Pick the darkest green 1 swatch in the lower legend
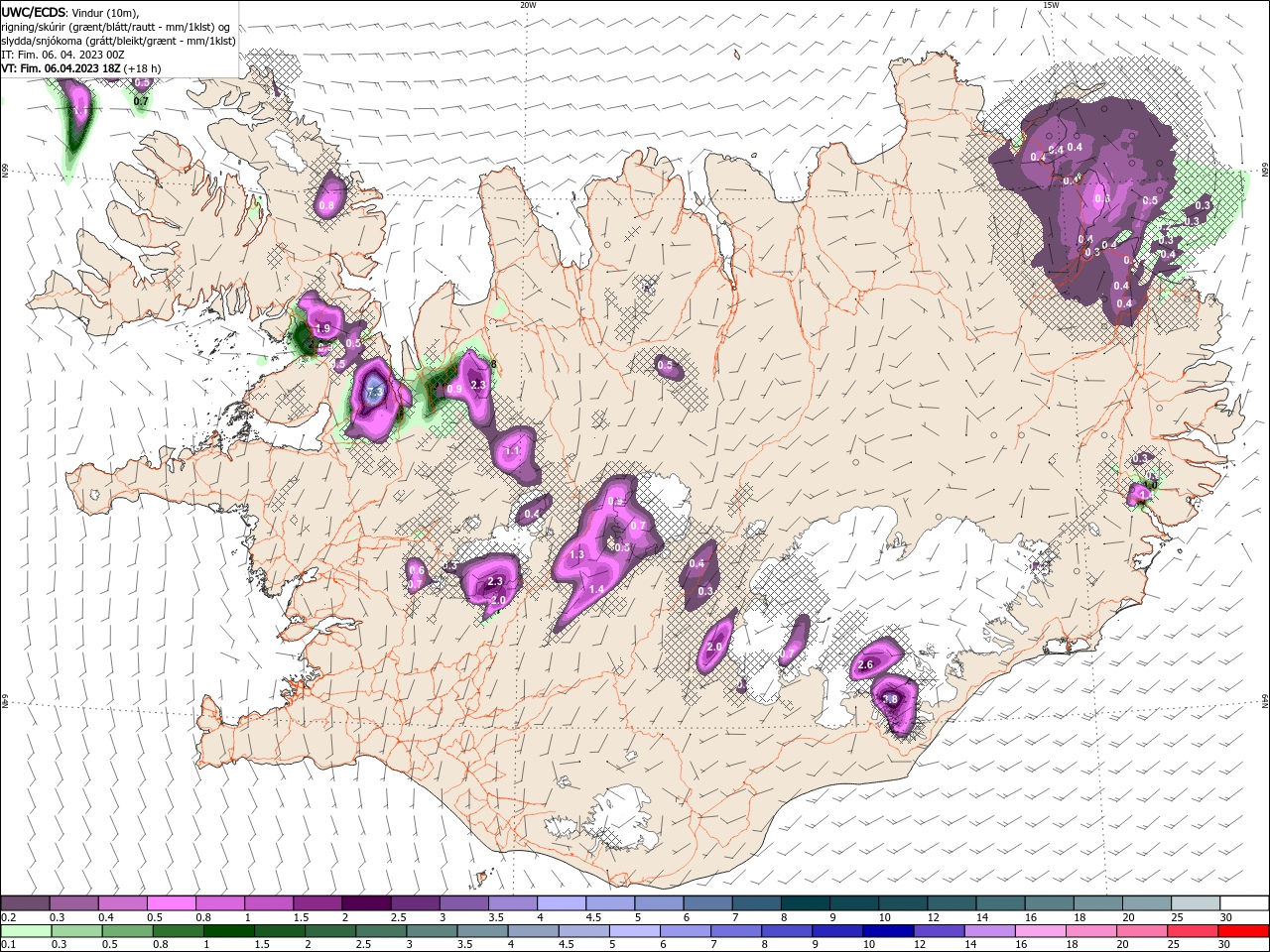Viewport: 1270px width, 952px height. click(x=227, y=931)
